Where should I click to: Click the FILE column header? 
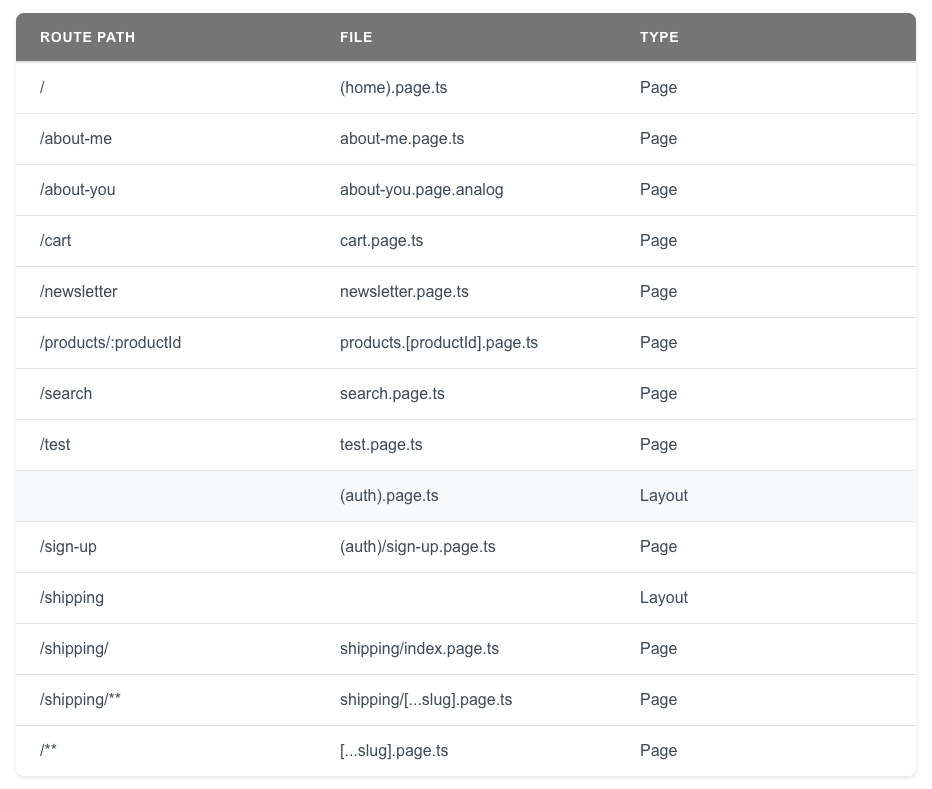(356, 37)
